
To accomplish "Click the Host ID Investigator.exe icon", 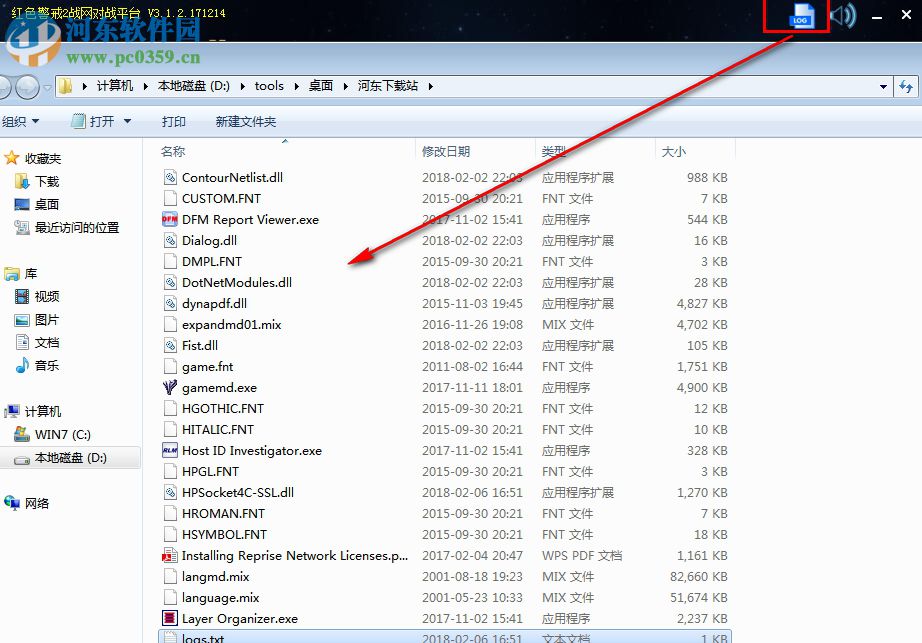I will click(170, 450).
